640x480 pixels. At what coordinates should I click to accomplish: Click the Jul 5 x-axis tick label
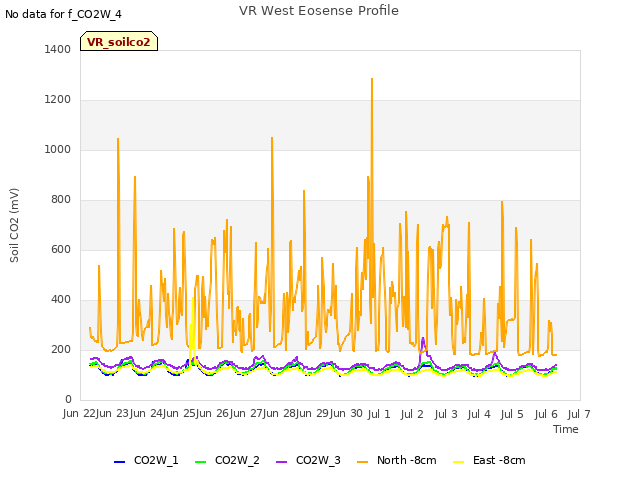pyautogui.click(x=512, y=414)
